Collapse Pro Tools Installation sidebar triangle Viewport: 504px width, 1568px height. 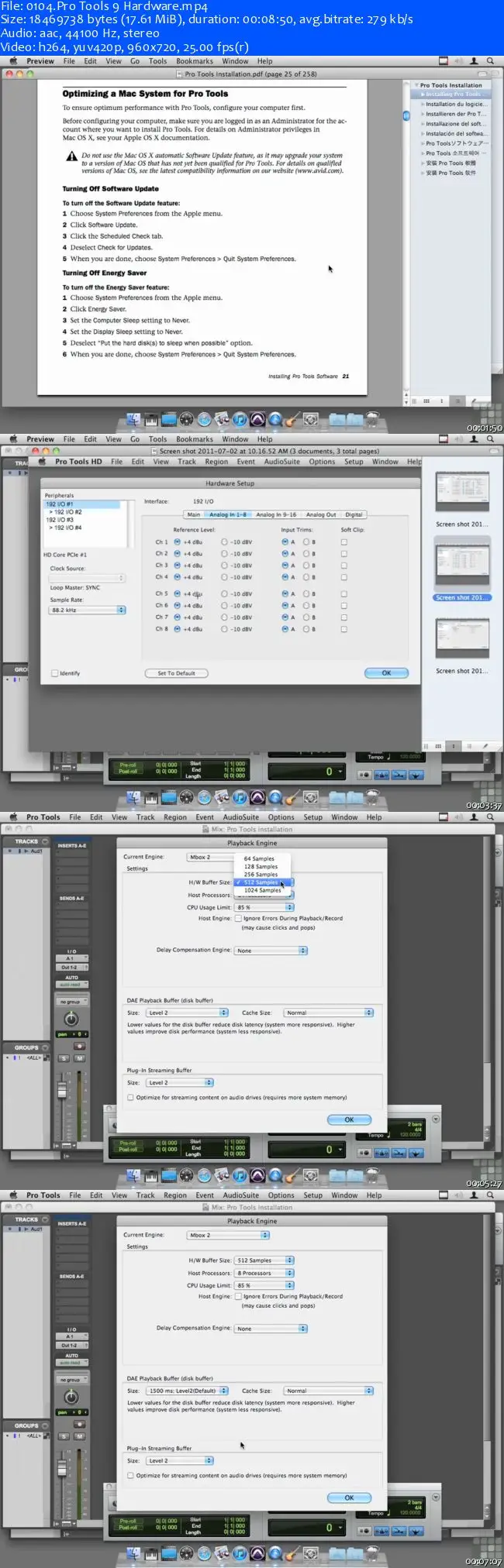[x=416, y=86]
